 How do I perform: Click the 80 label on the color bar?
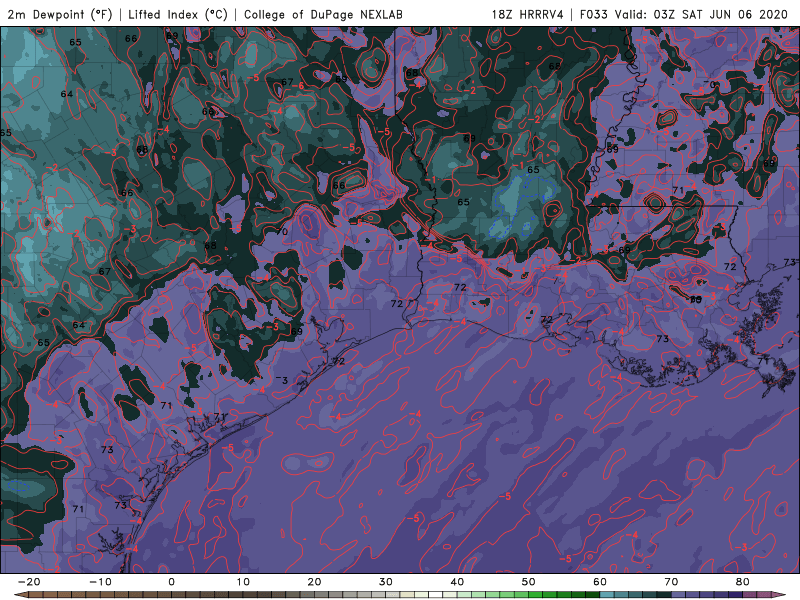(x=743, y=582)
